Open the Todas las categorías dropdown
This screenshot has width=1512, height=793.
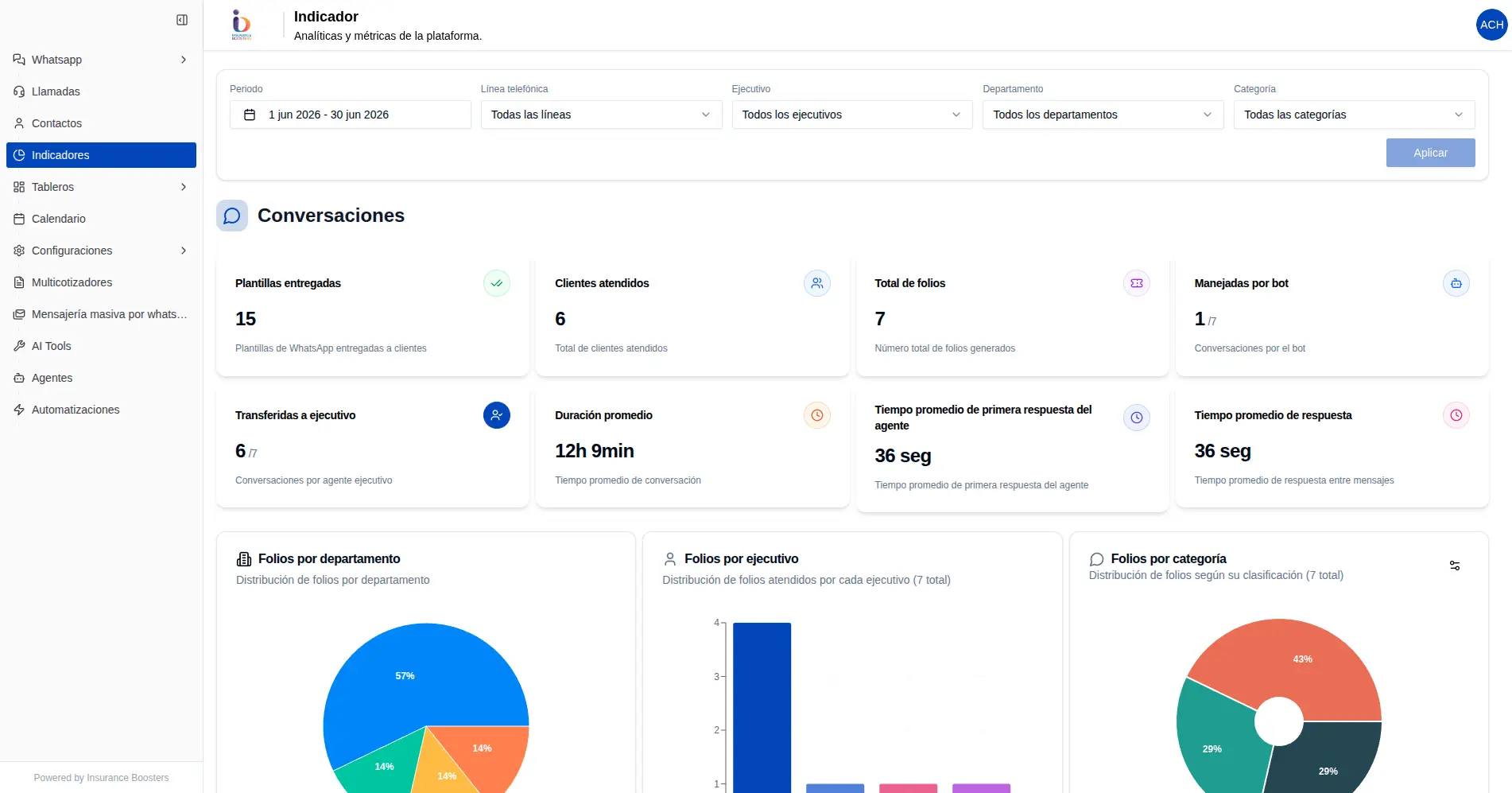click(1355, 115)
